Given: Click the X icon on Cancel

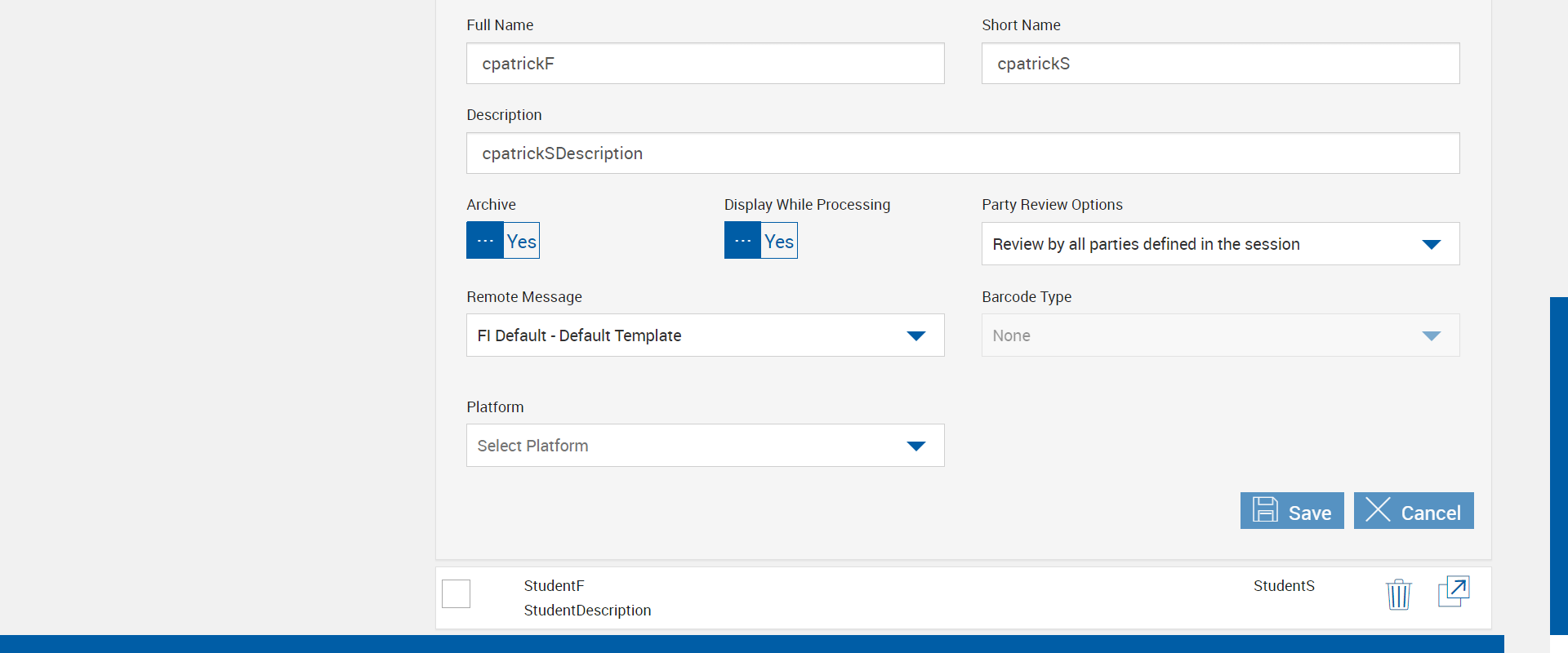Looking at the screenshot, I should pos(1378,510).
